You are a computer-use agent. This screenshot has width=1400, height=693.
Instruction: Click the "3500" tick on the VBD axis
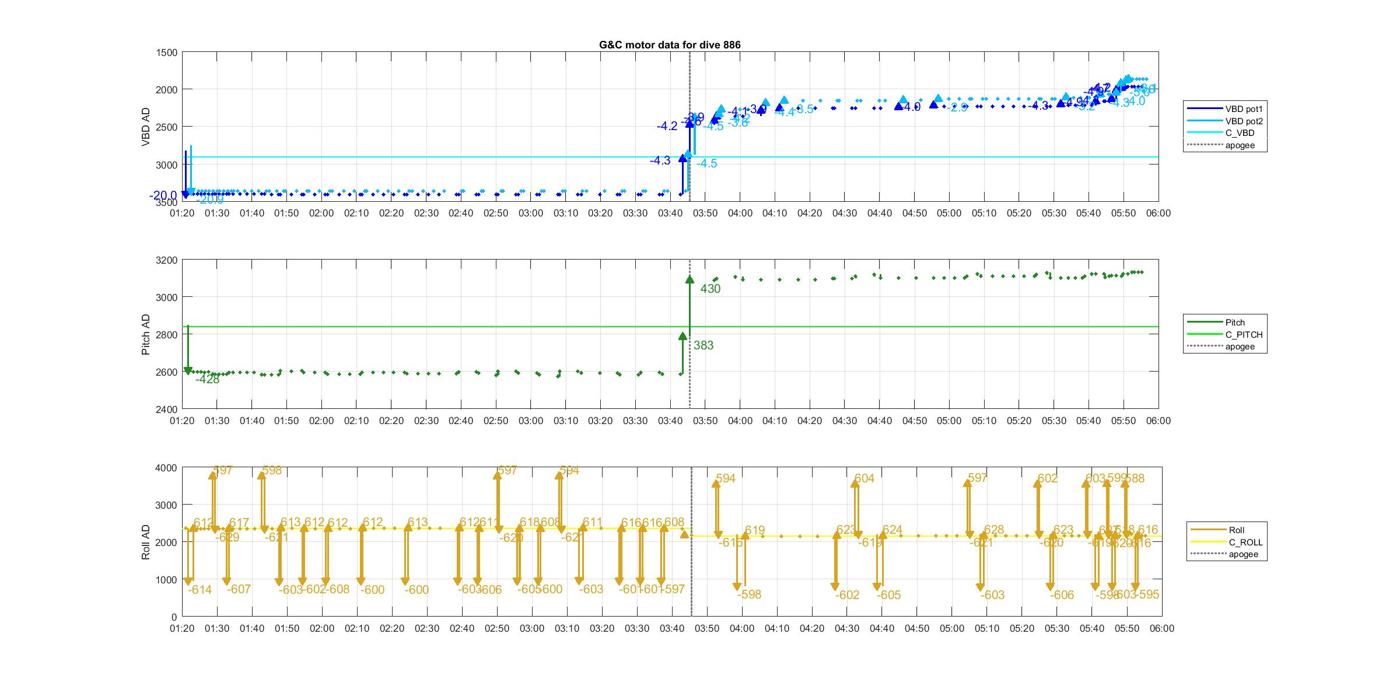pyautogui.click(x=167, y=202)
